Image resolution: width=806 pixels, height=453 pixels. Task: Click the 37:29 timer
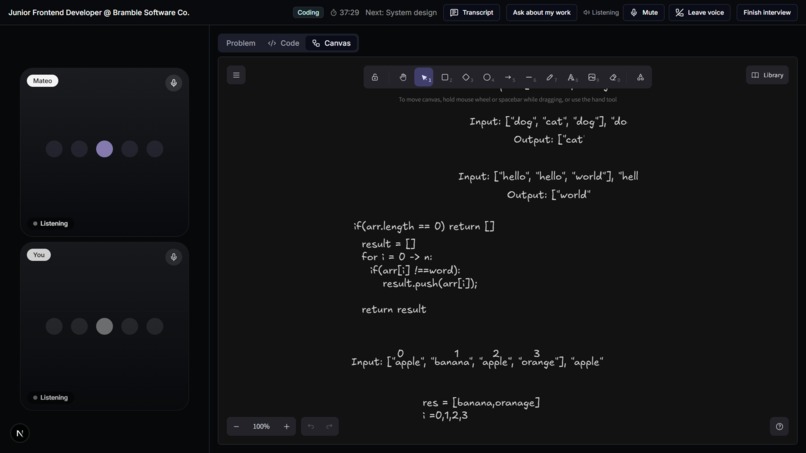344,12
